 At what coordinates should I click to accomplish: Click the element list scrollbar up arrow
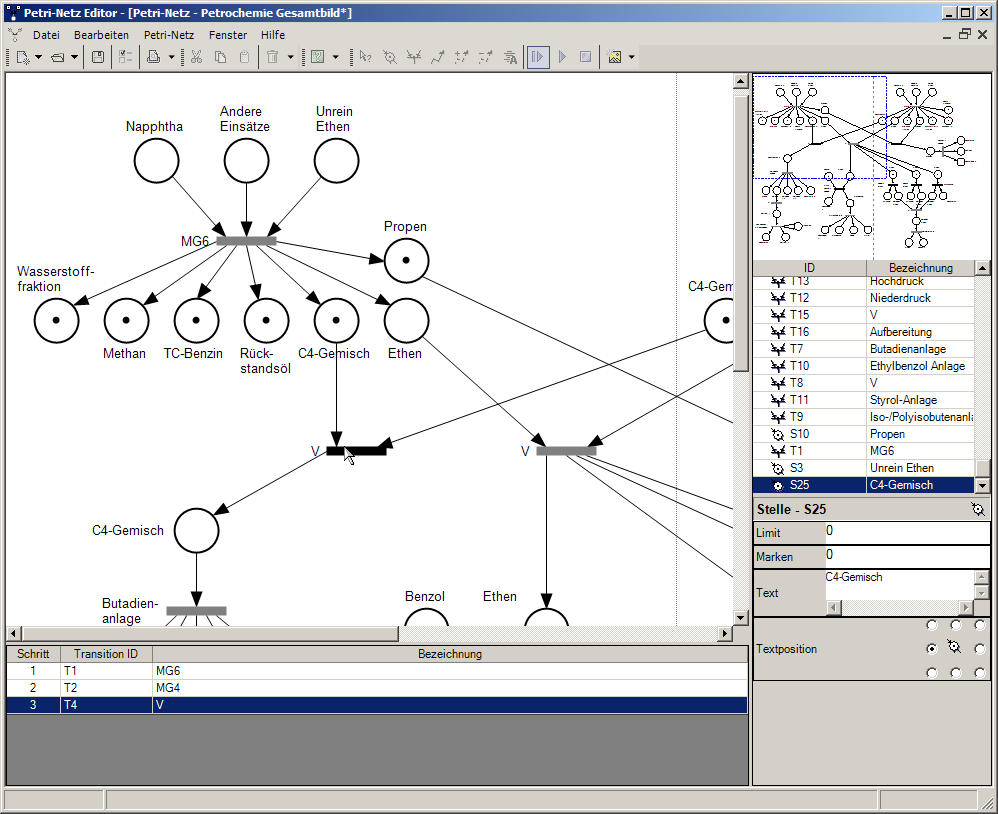tap(982, 268)
